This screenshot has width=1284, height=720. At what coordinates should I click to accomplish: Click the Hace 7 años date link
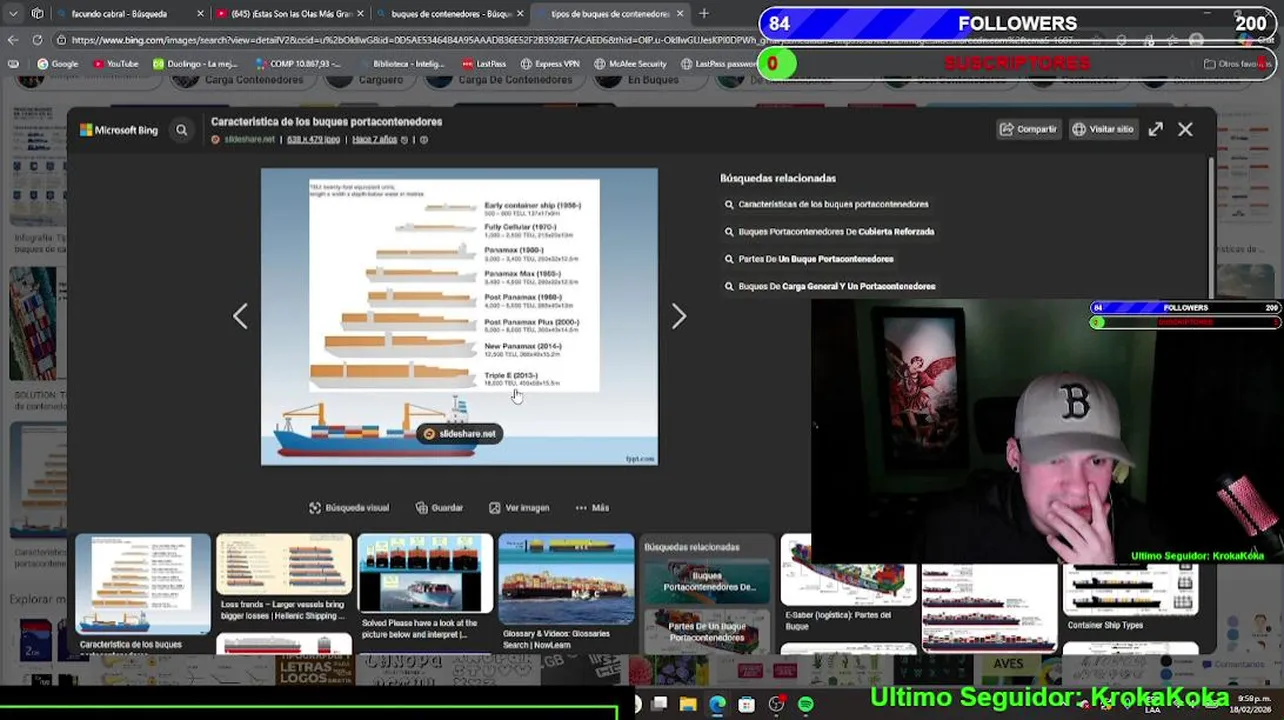(x=375, y=140)
